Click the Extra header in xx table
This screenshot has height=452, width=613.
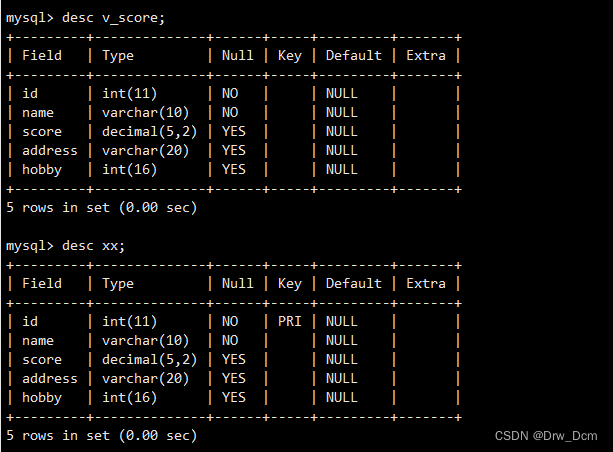[426, 283]
